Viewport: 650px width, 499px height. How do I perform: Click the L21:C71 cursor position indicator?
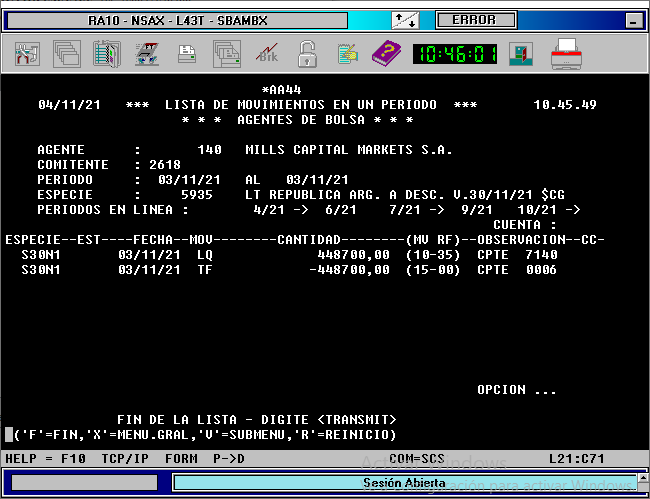[577, 459]
